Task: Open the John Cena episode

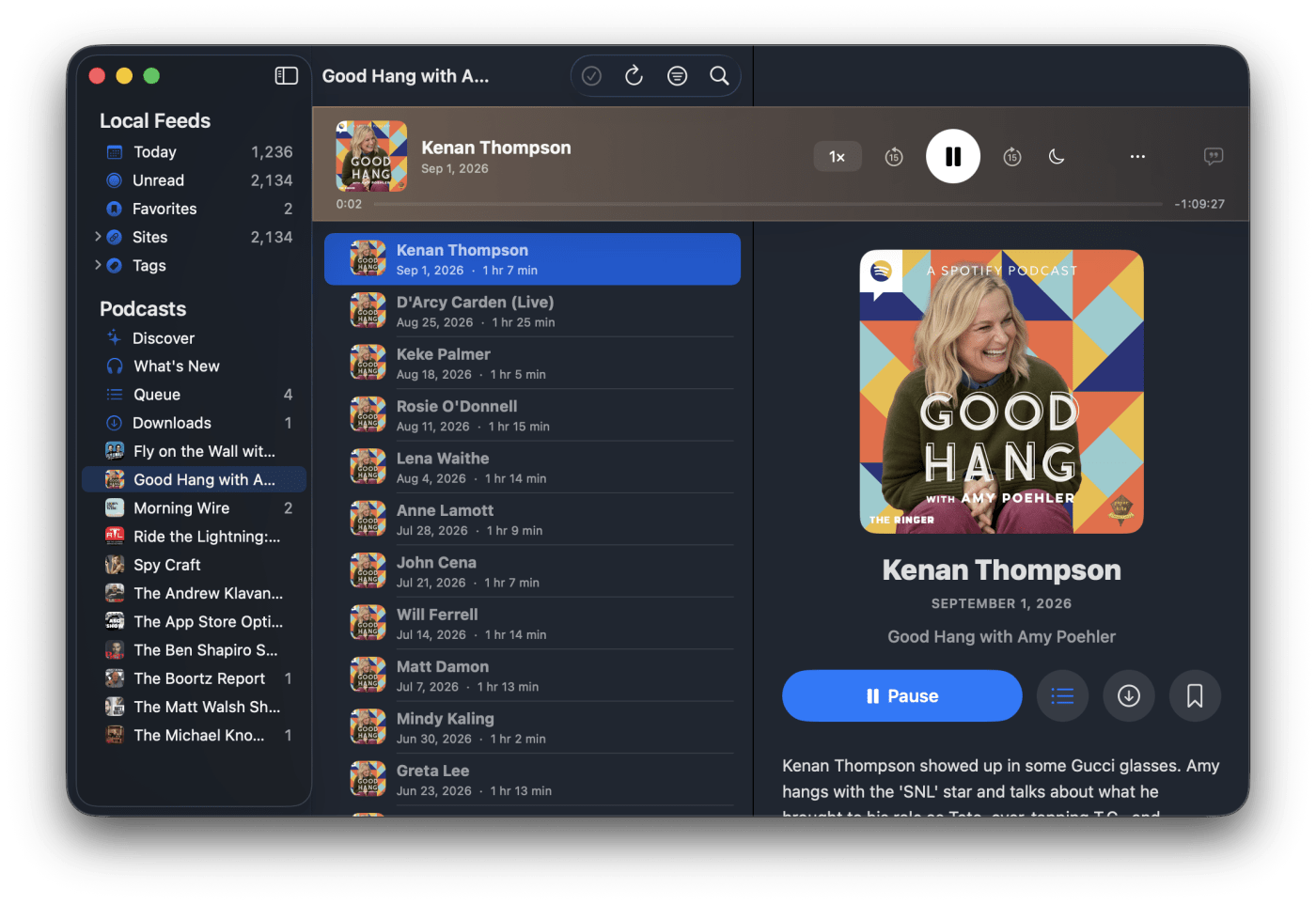Action: coord(532,571)
